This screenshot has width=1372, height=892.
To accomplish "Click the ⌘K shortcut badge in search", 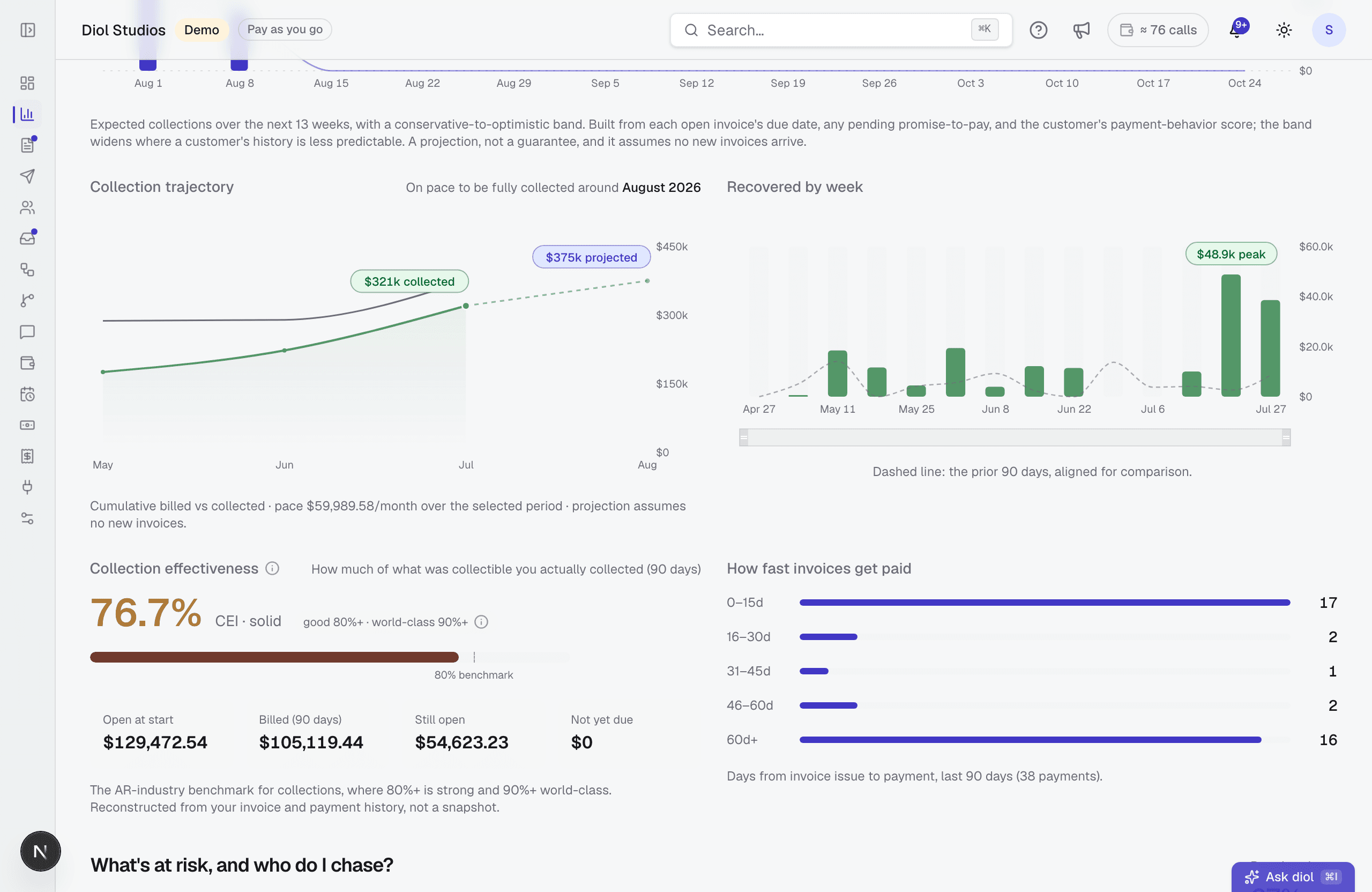I will (985, 29).
